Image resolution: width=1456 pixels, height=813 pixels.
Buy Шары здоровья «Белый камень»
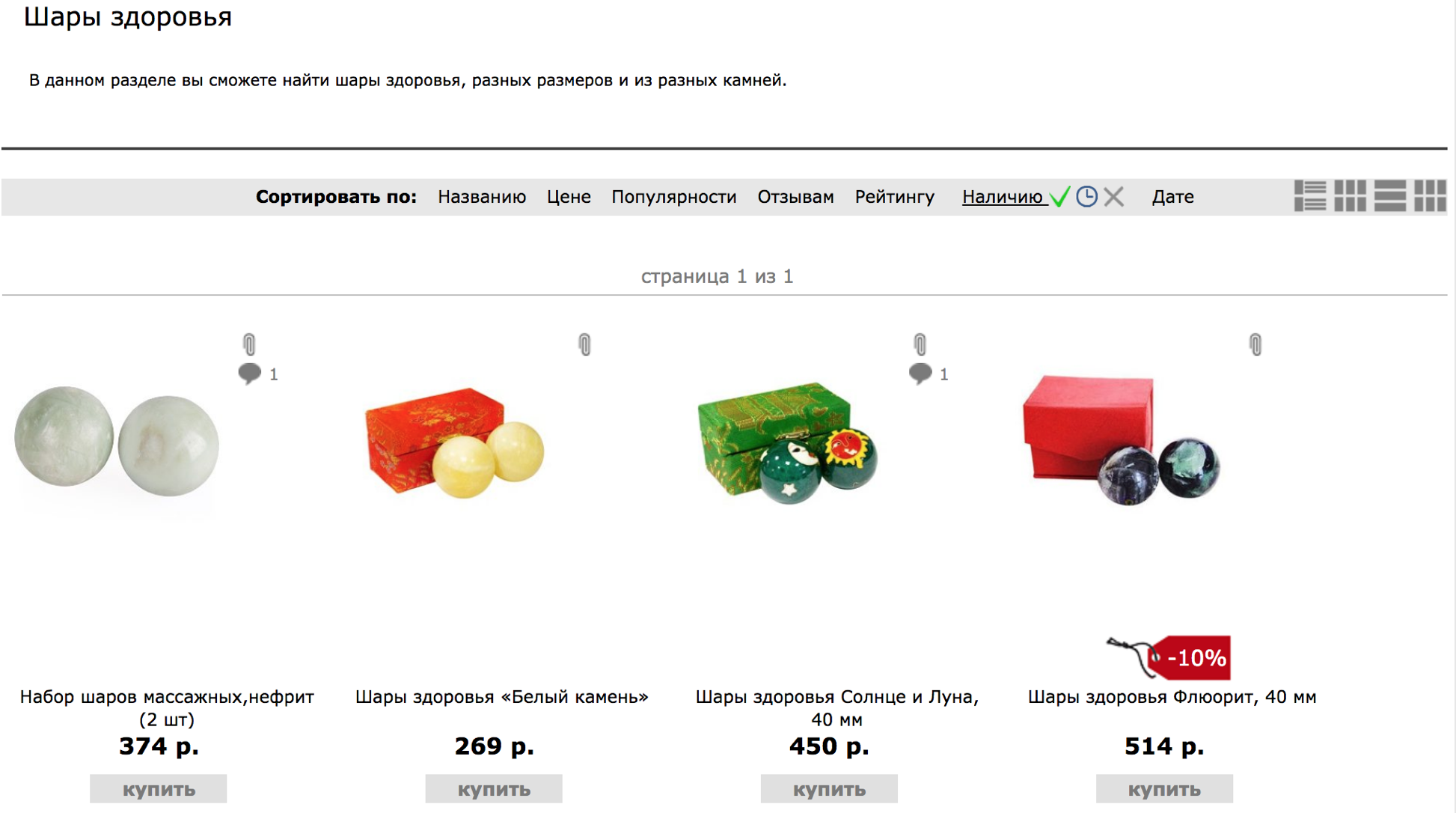(x=494, y=789)
